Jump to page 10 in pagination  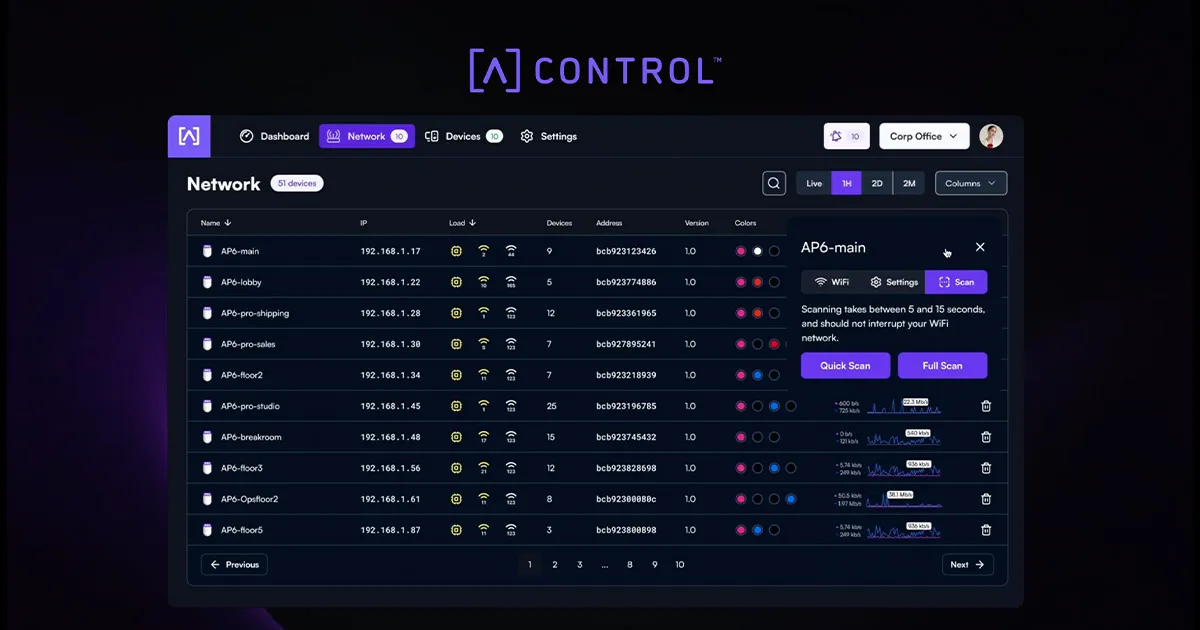[x=680, y=565]
